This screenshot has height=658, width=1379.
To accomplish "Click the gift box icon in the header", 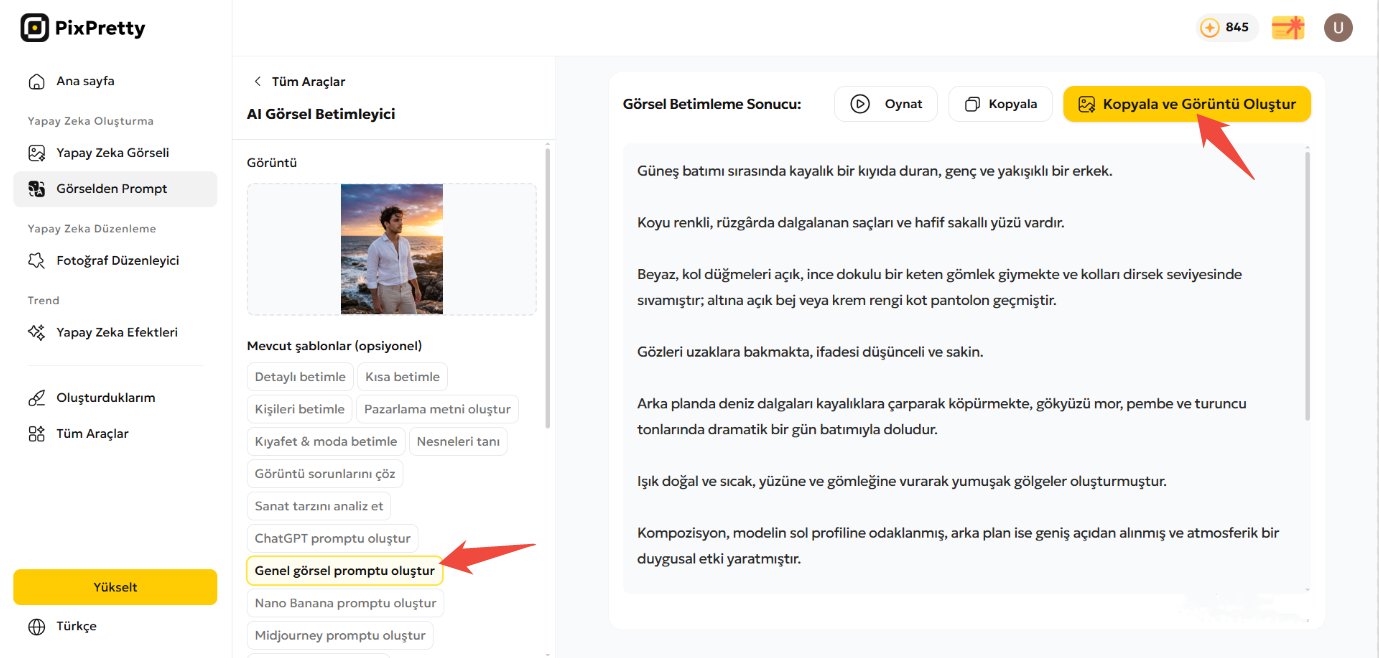I will click(x=1287, y=27).
